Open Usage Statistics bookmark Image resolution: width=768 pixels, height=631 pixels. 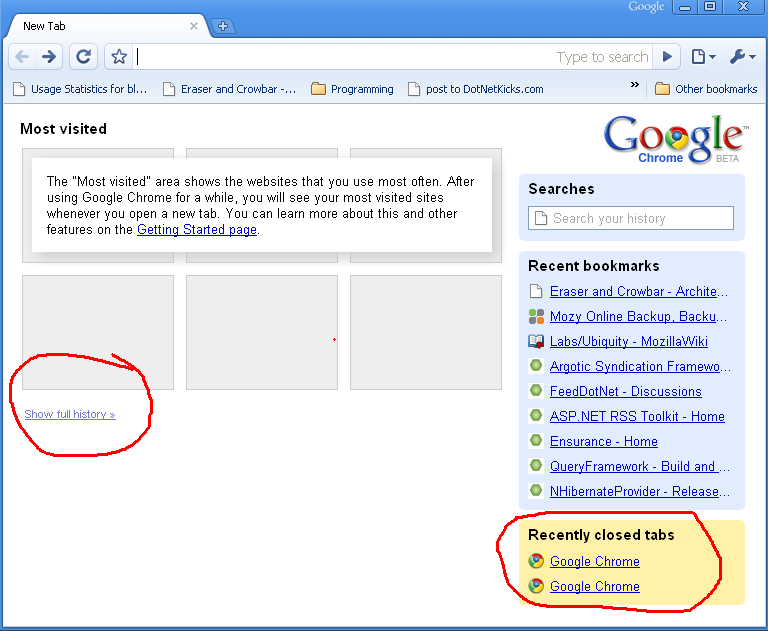point(80,89)
